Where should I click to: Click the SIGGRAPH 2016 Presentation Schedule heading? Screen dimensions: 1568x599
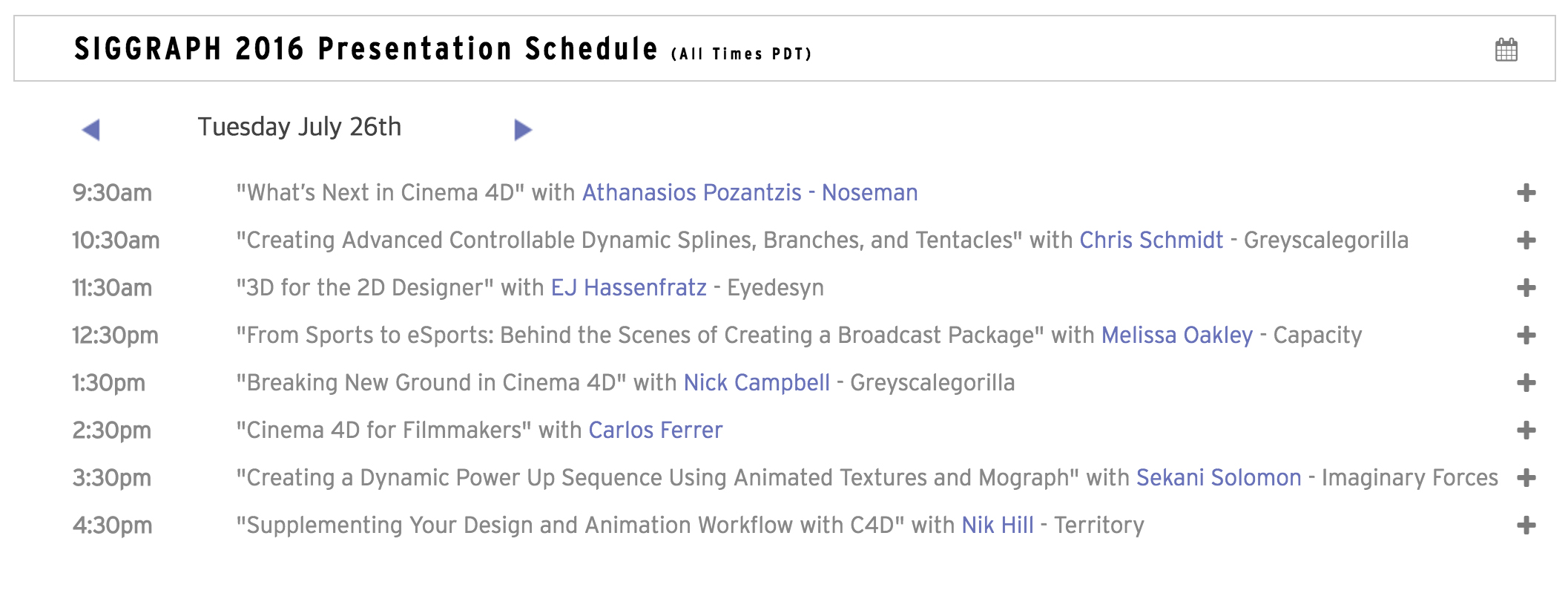point(366,49)
